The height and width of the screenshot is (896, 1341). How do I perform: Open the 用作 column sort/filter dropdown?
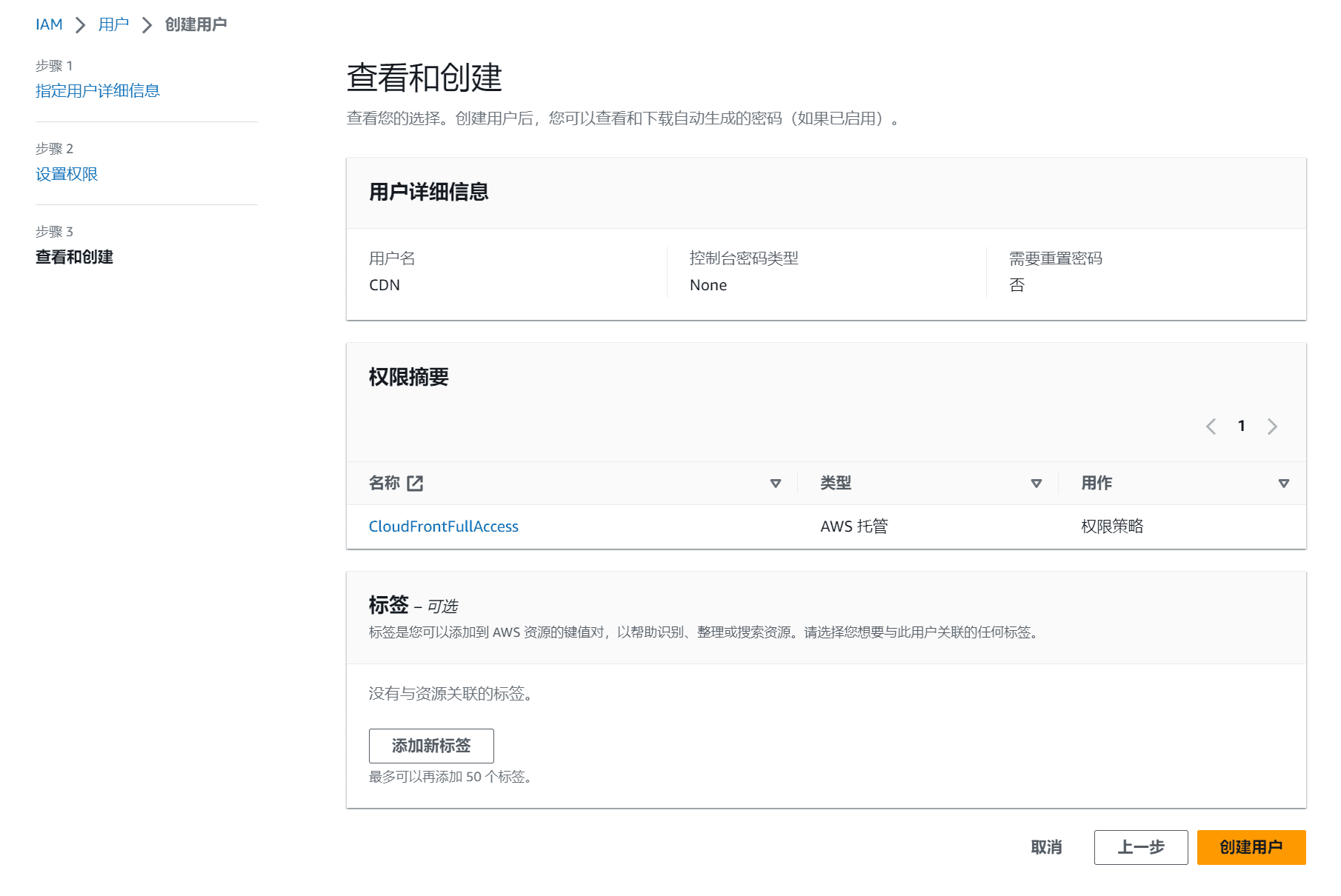point(1285,483)
